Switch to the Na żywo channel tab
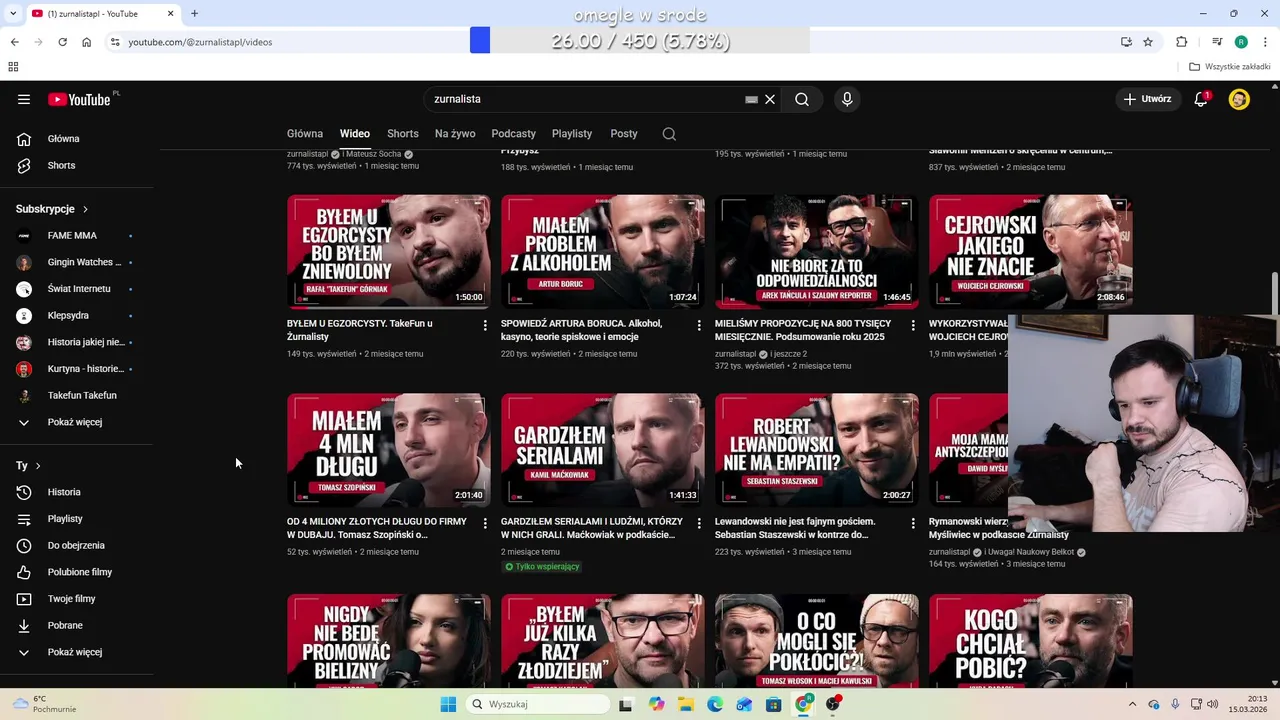 [455, 134]
